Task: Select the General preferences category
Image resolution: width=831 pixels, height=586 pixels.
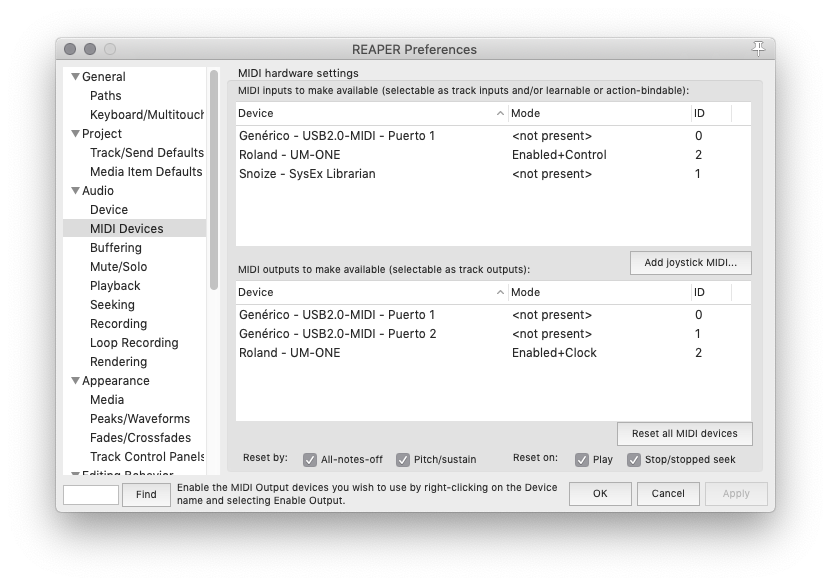Action: (103, 77)
